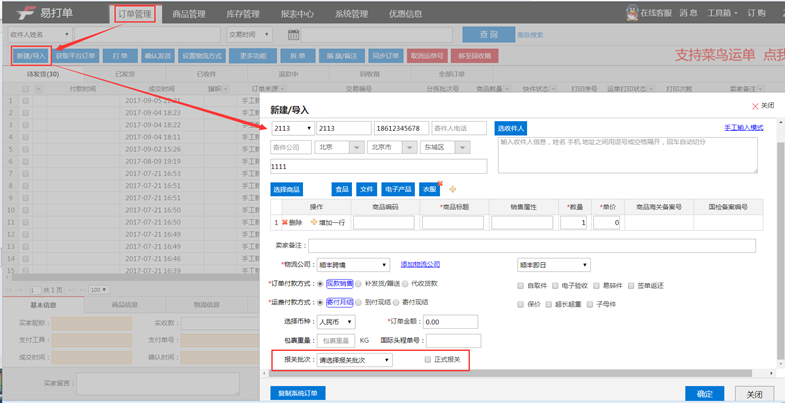Go to first page of order list
Viewport: 785px width, 403px height.
point(10,290)
